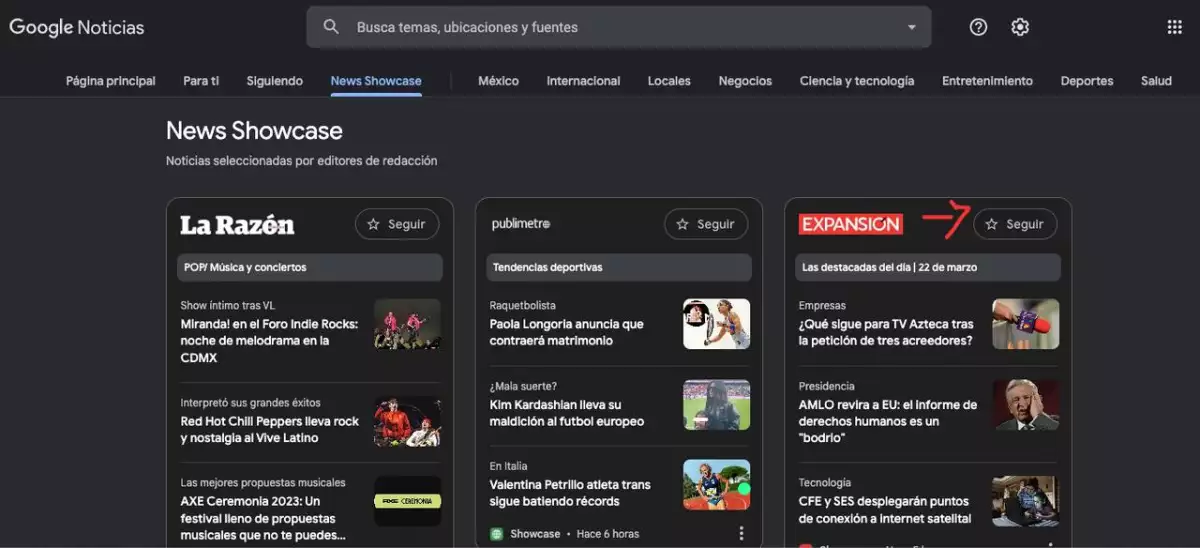Open the Paola Longoria matrimonio article
The image size is (1200, 548).
coord(566,332)
